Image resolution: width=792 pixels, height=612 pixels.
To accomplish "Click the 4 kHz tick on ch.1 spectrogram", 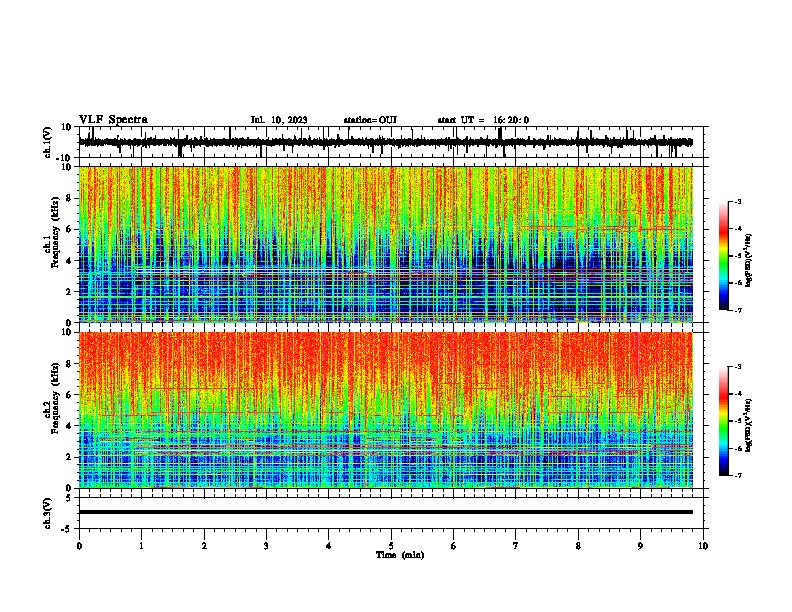I will coord(69,261).
